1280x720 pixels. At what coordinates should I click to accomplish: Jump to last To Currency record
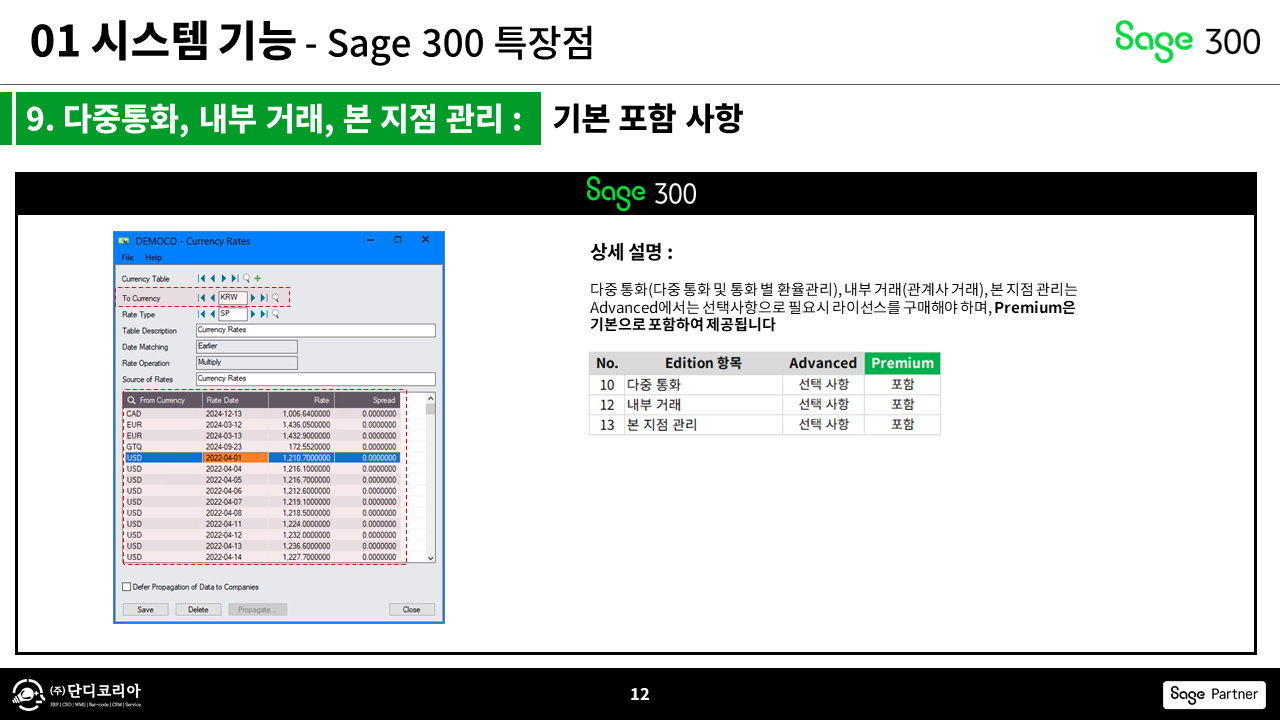click(x=264, y=298)
